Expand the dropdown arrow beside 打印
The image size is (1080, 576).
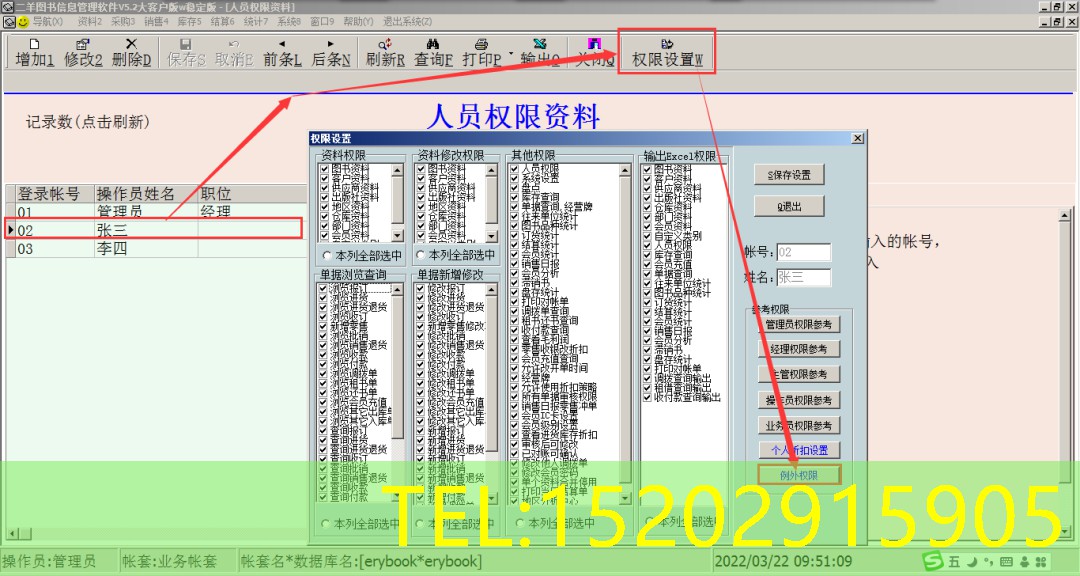[x=511, y=53]
